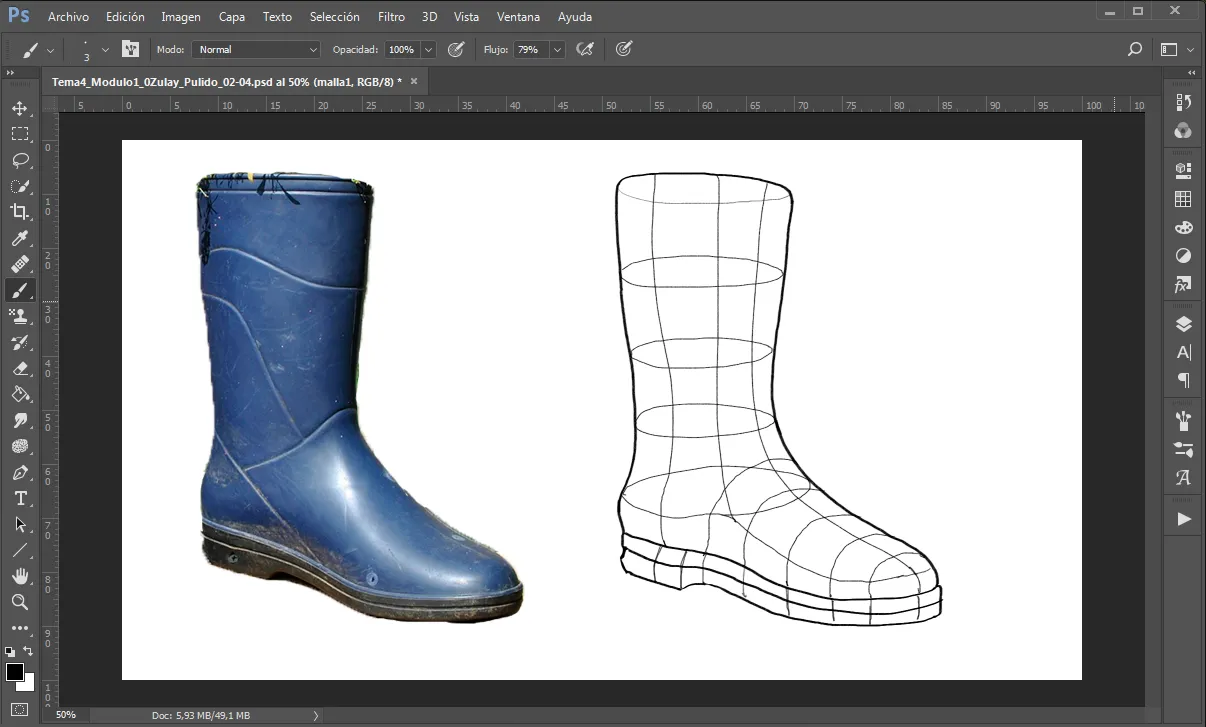Open the Libraries panel icon
Screen dimensions: 1206x727
[1184, 170]
